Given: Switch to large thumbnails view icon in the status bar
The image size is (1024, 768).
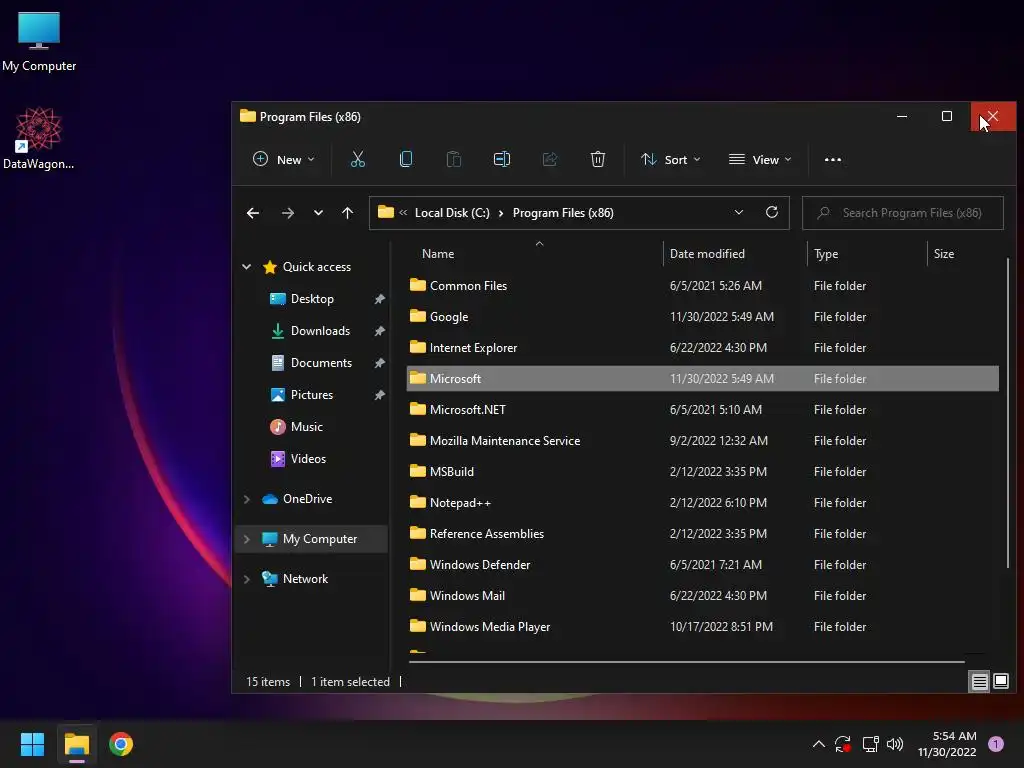Looking at the screenshot, I should coord(1000,682).
